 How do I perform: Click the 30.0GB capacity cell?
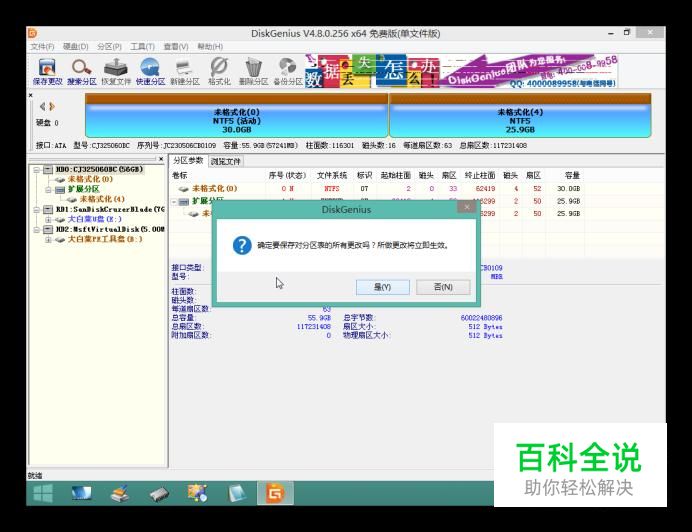(568, 189)
